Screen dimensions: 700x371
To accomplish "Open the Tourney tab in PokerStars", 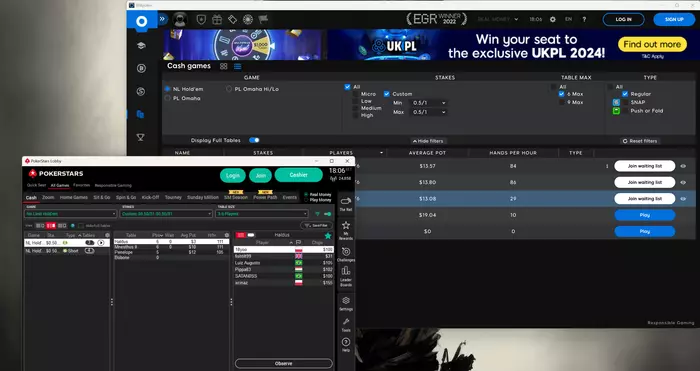I will click(x=173, y=197).
